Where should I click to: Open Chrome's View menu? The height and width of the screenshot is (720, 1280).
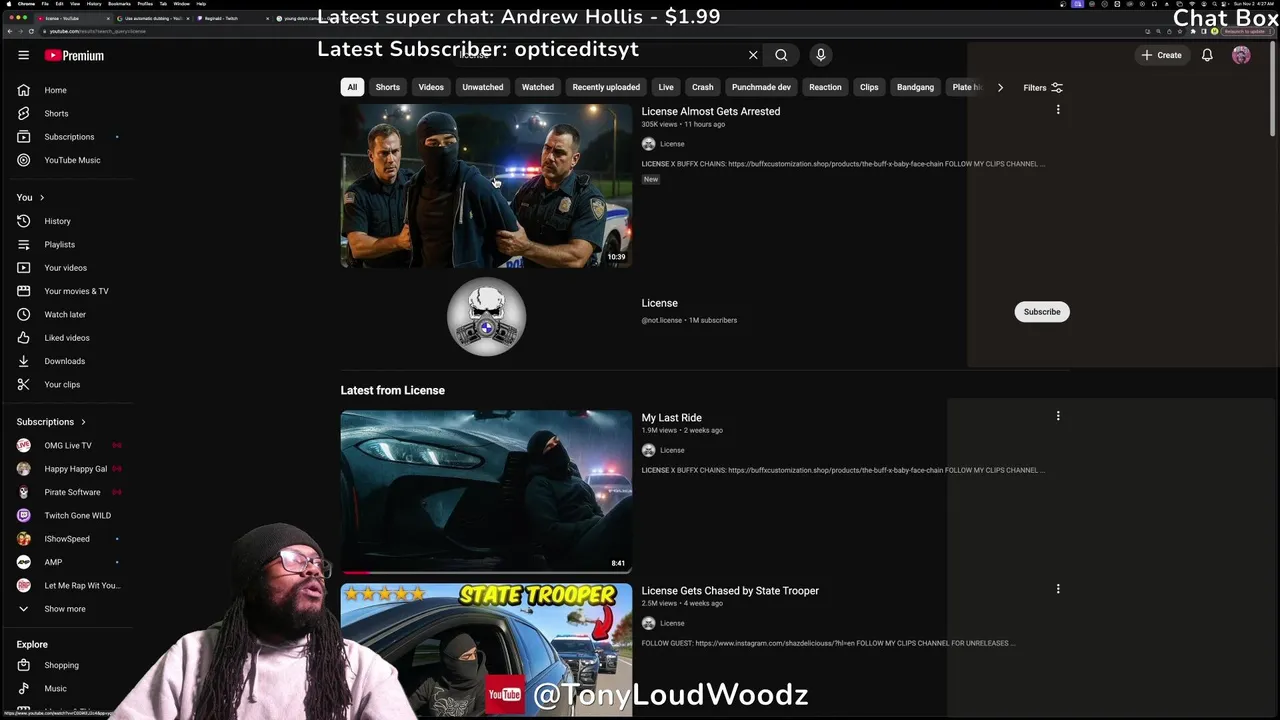(77, 4)
